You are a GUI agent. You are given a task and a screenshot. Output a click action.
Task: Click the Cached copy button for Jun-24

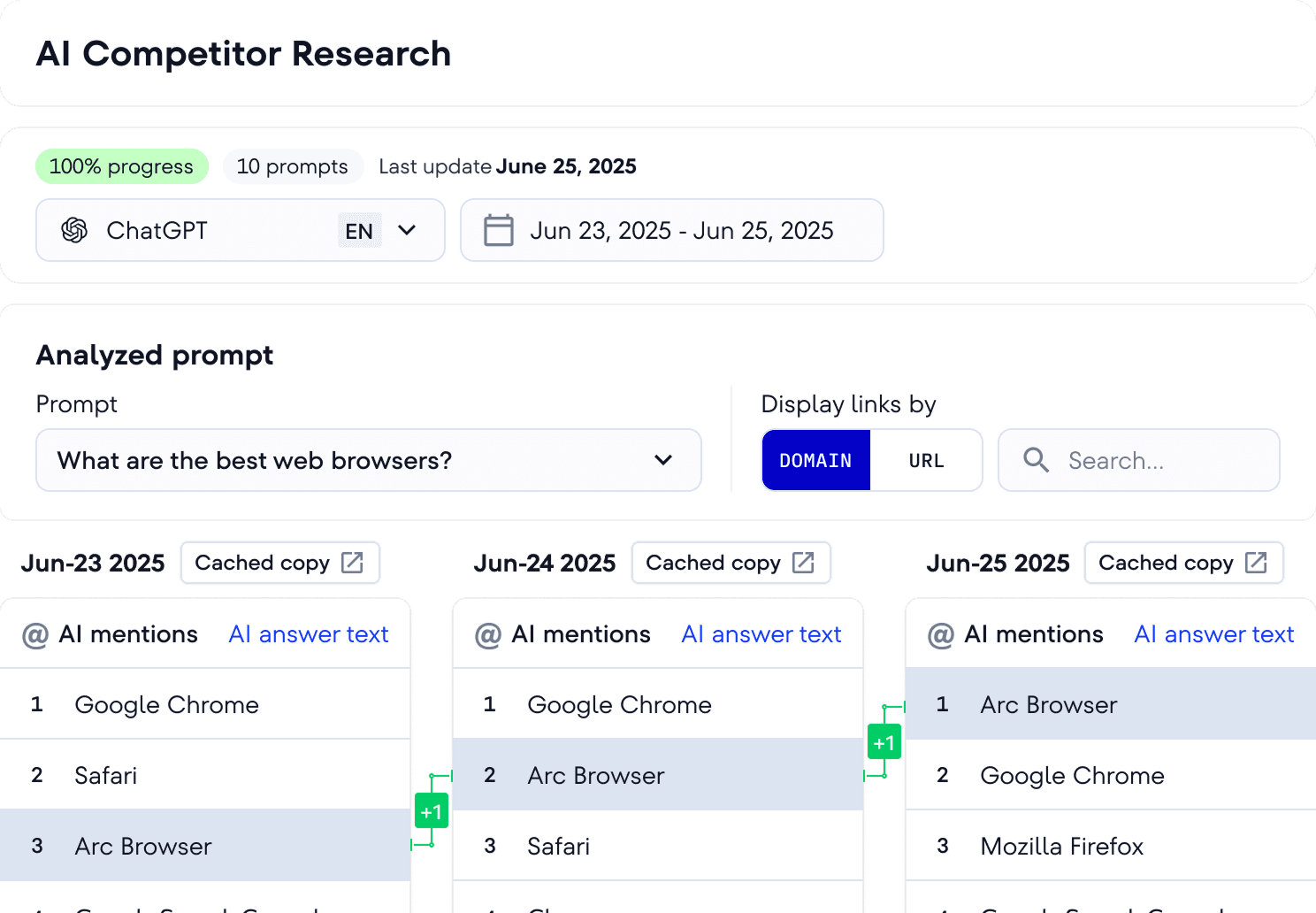[731, 562]
